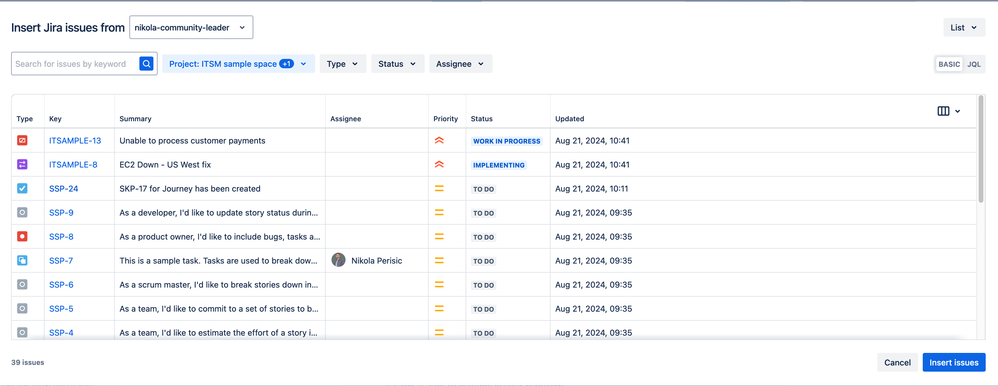Click the Assignee column header
Image resolution: width=998 pixels, height=386 pixels.
coord(346,119)
